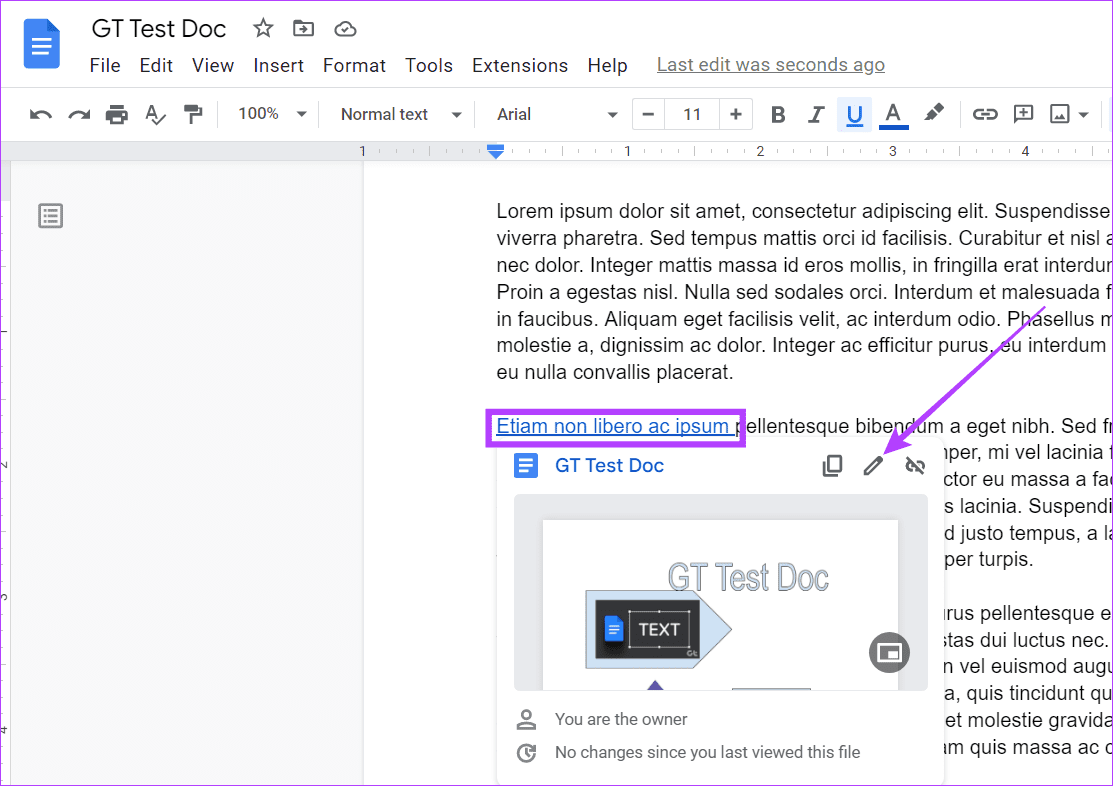Viewport: 1113px width, 786px height.
Task: Expand the Normal text style dropdown
Action: (x=400, y=115)
